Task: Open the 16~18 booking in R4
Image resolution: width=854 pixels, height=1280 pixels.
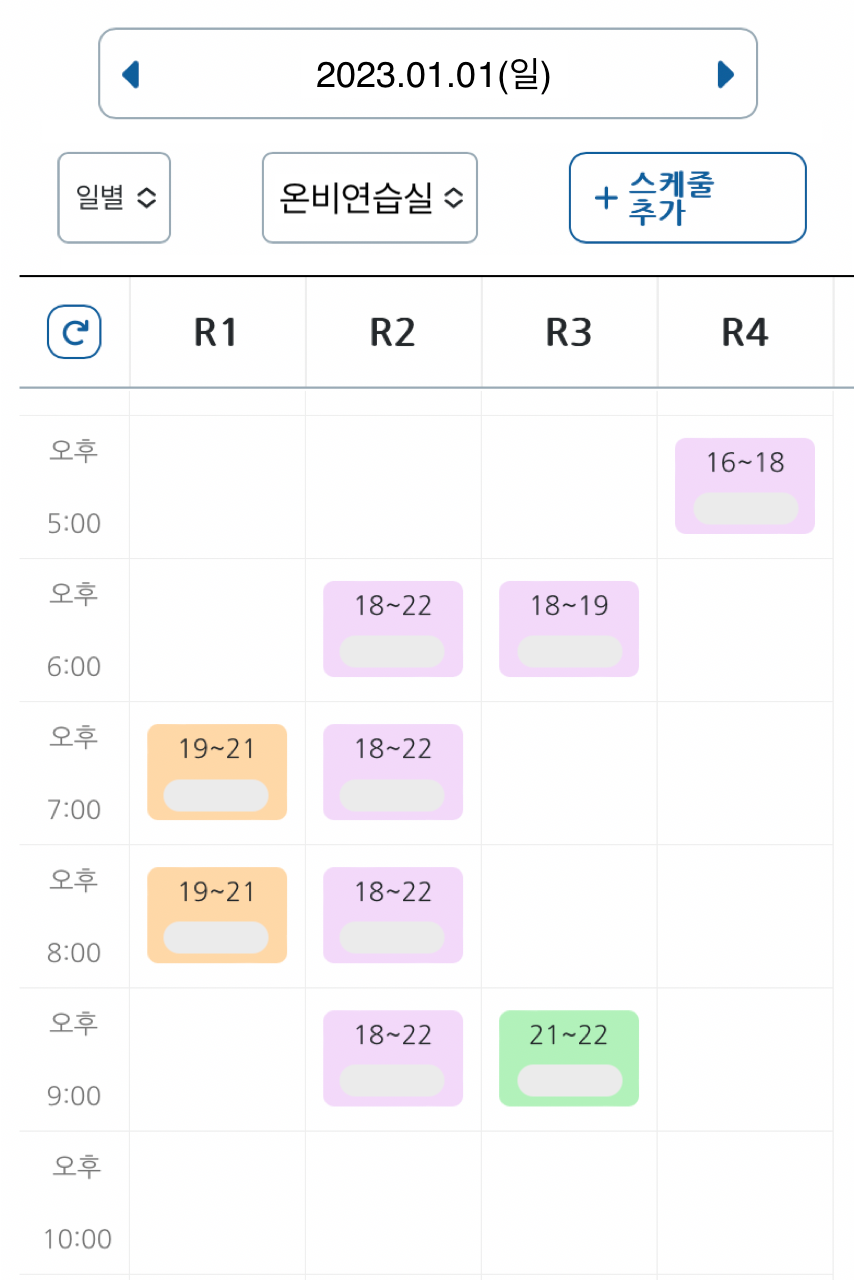Action: (x=744, y=486)
